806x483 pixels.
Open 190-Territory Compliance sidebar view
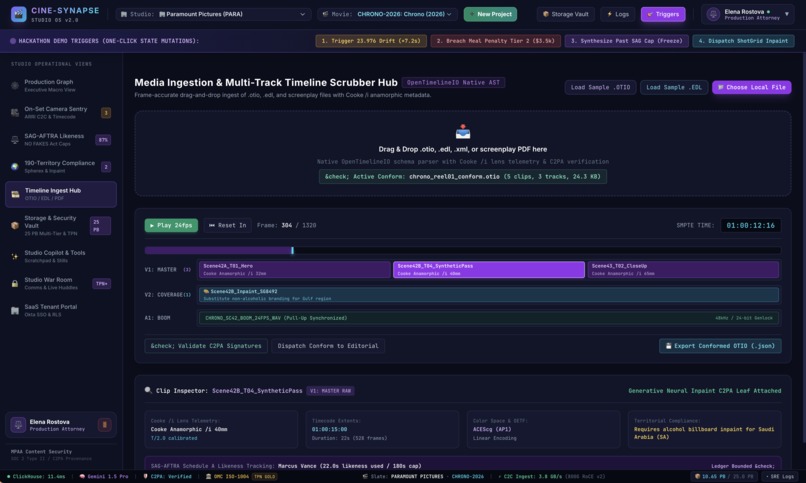pos(61,166)
